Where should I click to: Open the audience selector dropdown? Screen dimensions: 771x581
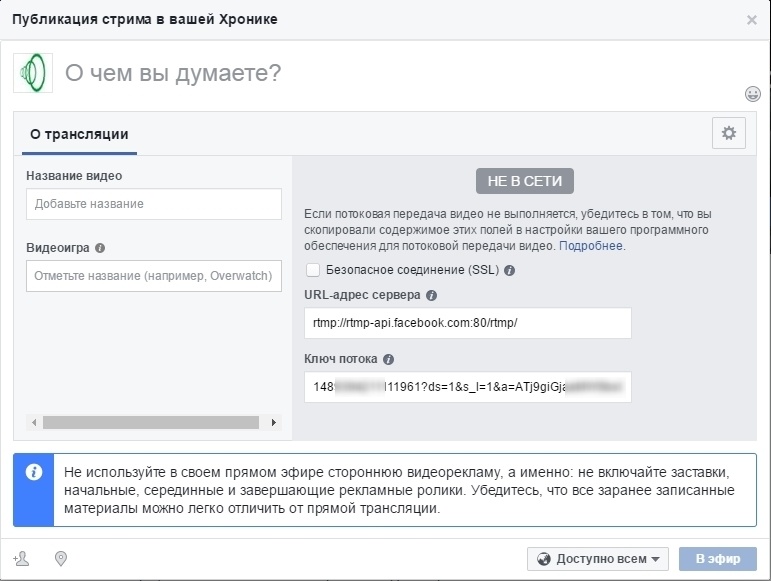point(598,559)
